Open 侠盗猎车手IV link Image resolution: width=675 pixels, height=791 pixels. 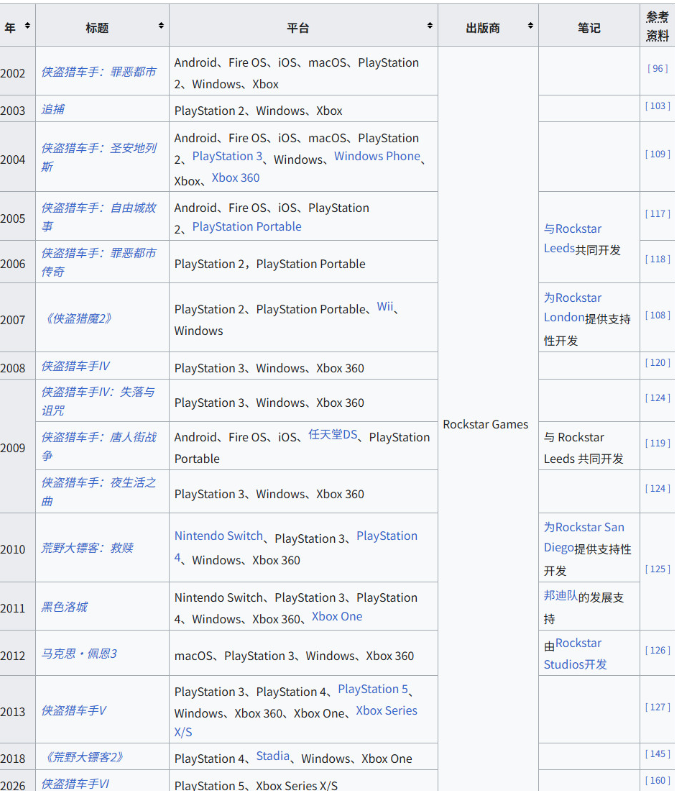tap(75, 366)
